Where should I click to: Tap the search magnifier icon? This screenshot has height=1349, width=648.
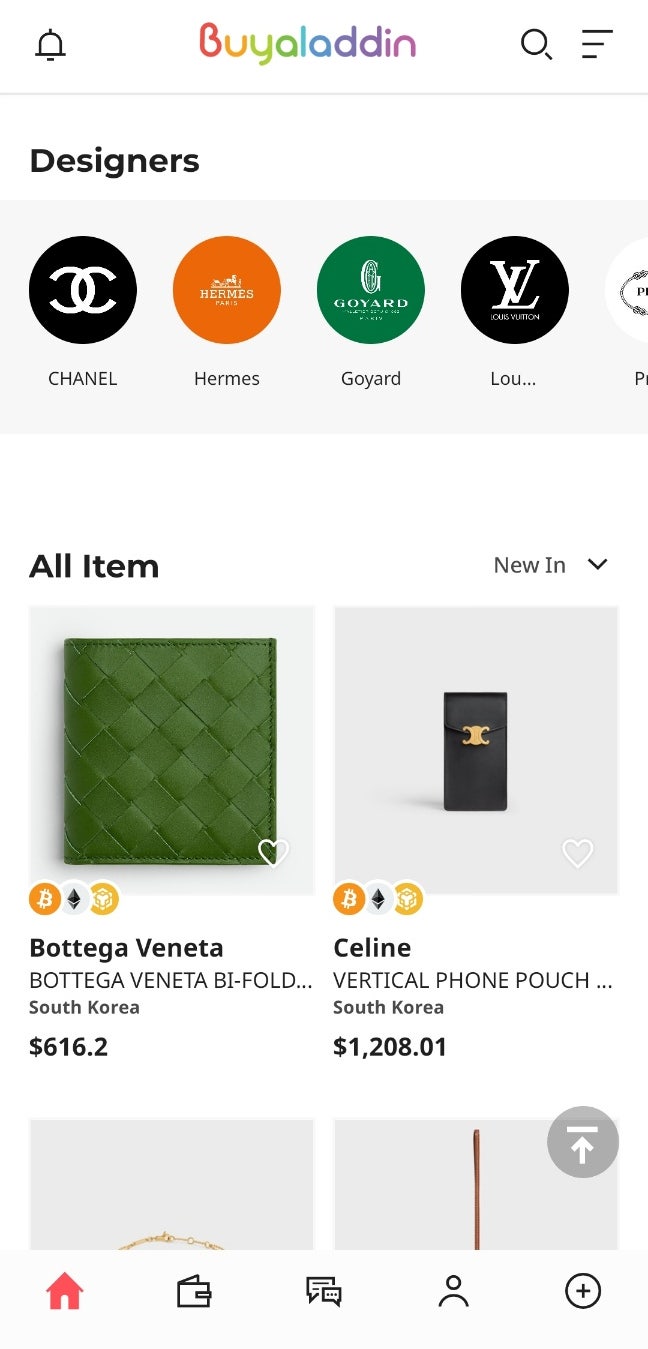click(536, 45)
